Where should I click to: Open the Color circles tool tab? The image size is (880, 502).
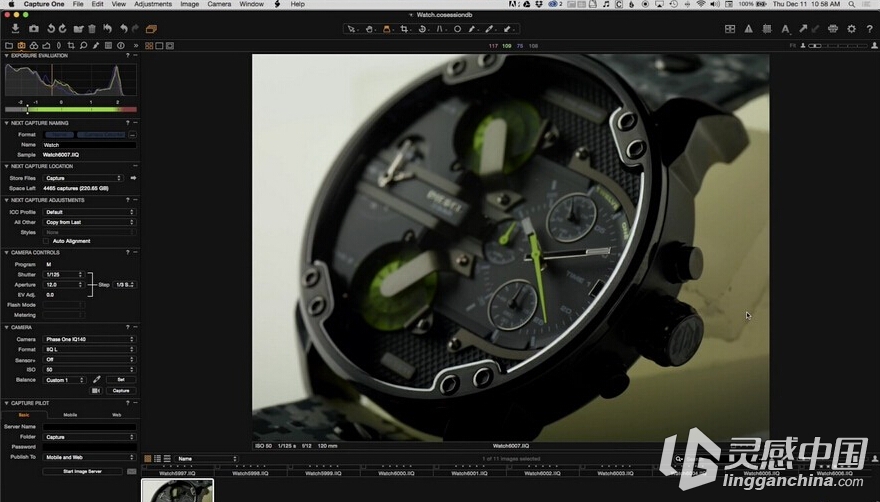tap(34, 45)
